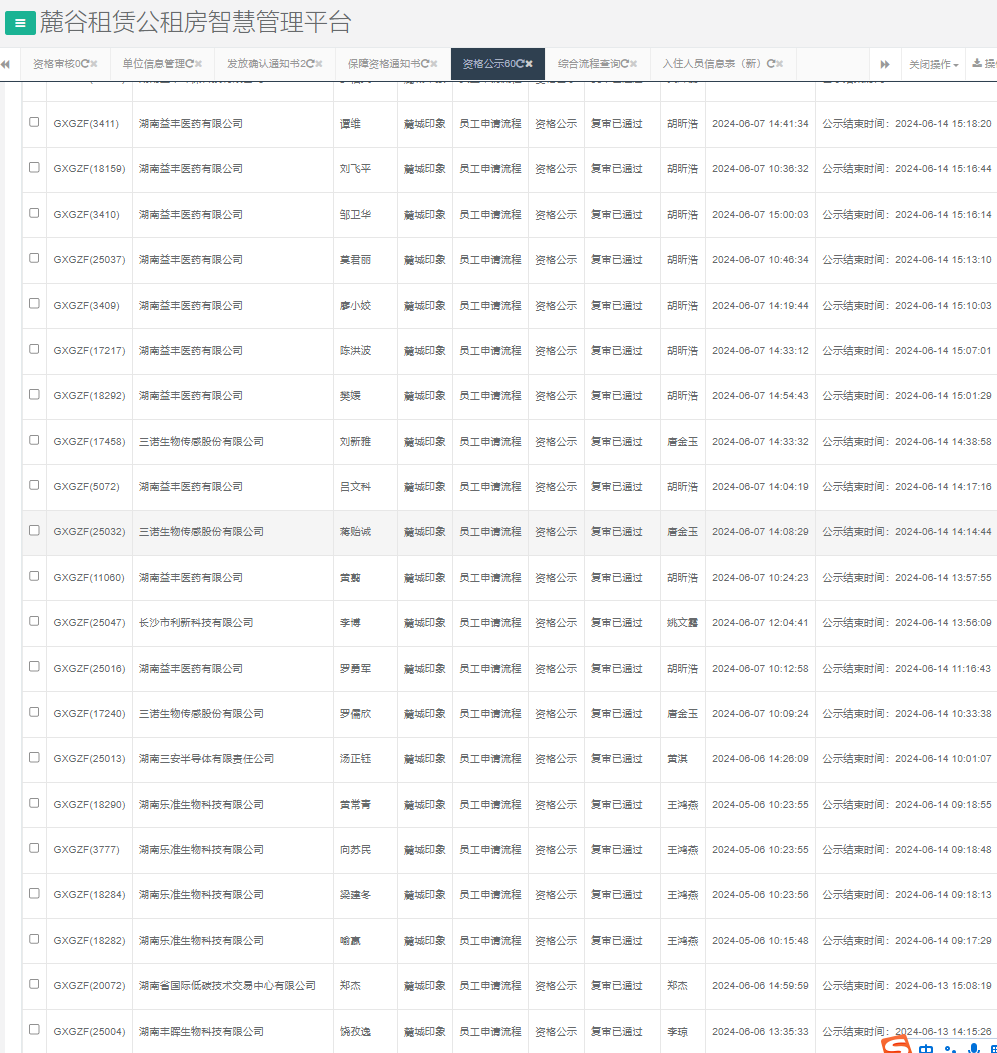Toggle the green hamburger sidebar menu button
This screenshot has height=1053, width=997.
pos(20,23)
